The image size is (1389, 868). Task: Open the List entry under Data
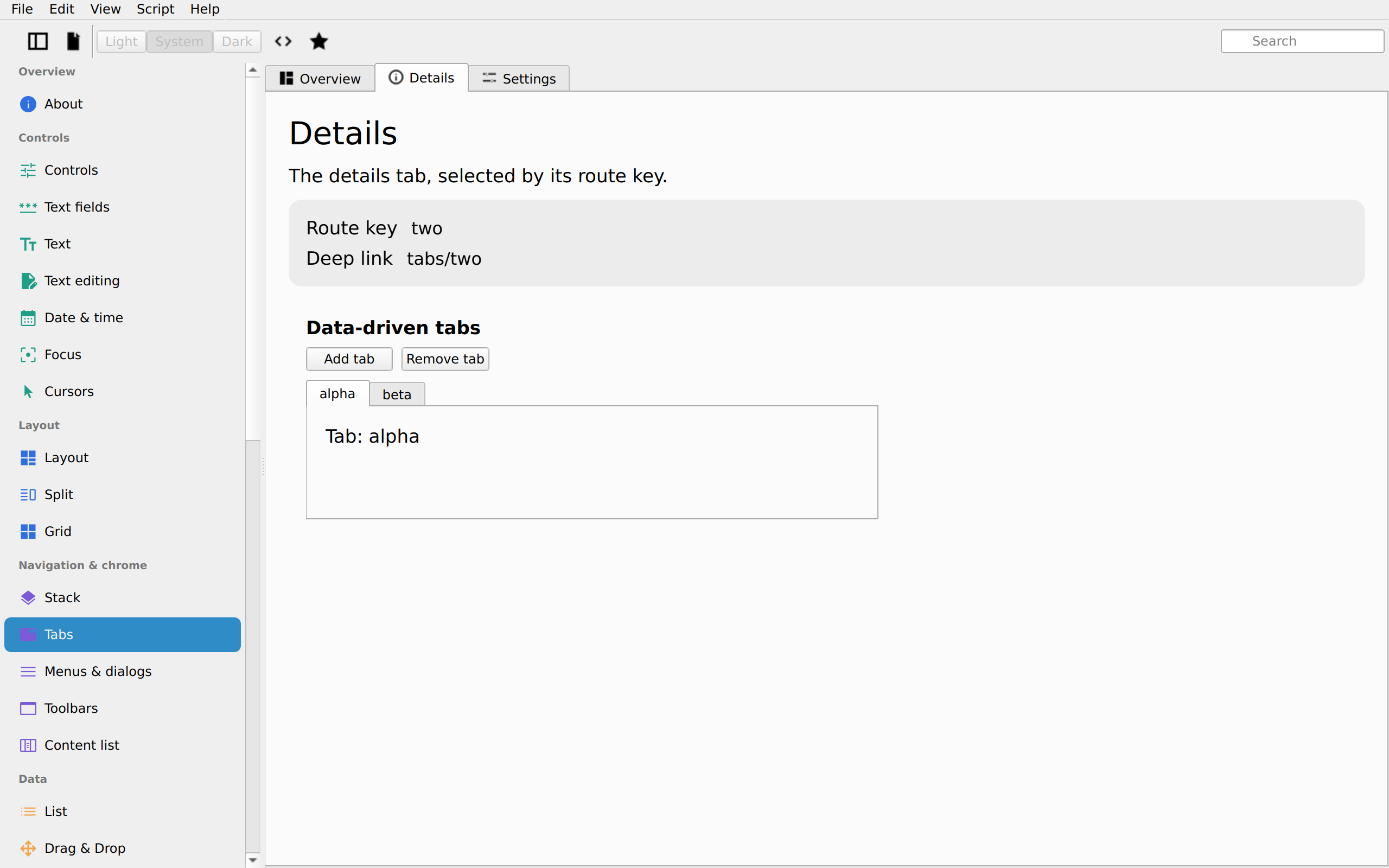coord(122,811)
